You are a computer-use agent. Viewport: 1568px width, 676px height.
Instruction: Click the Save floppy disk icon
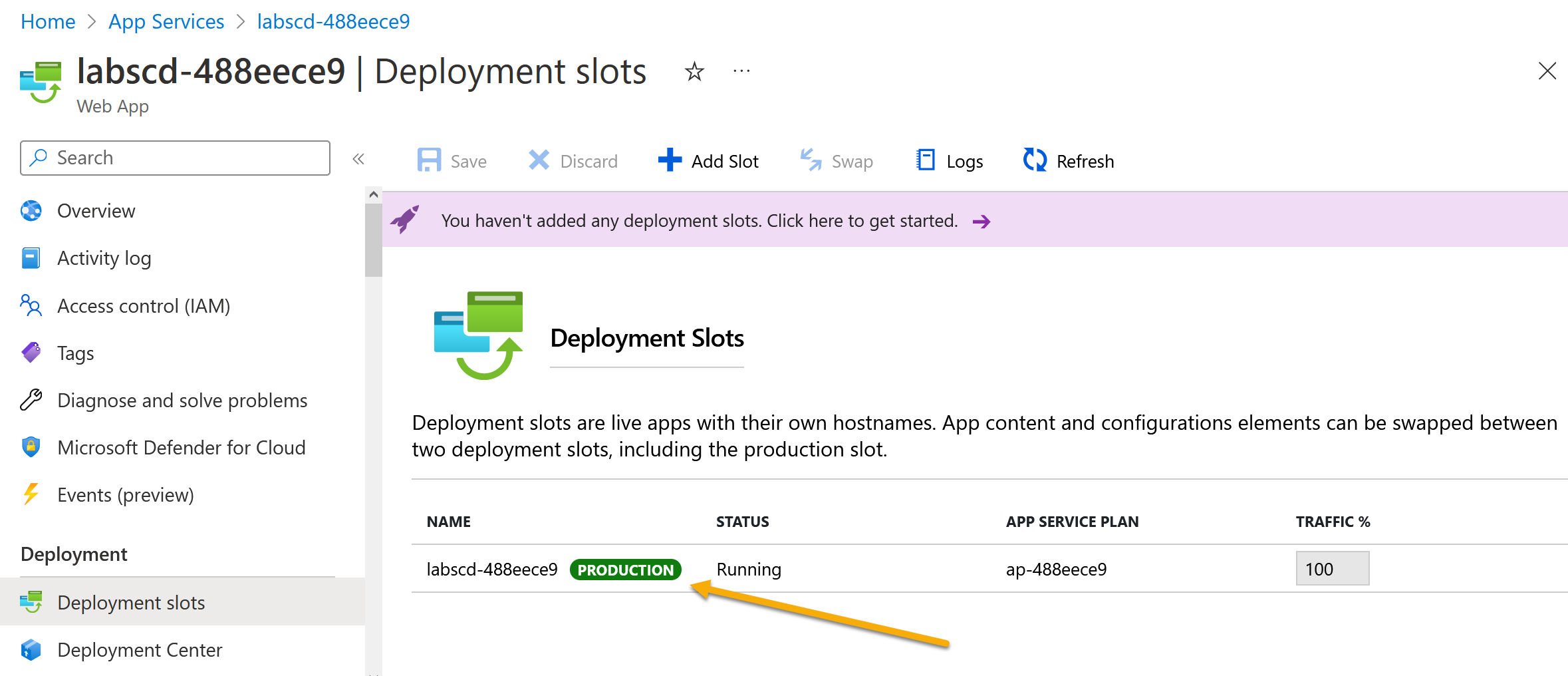[429, 160]
